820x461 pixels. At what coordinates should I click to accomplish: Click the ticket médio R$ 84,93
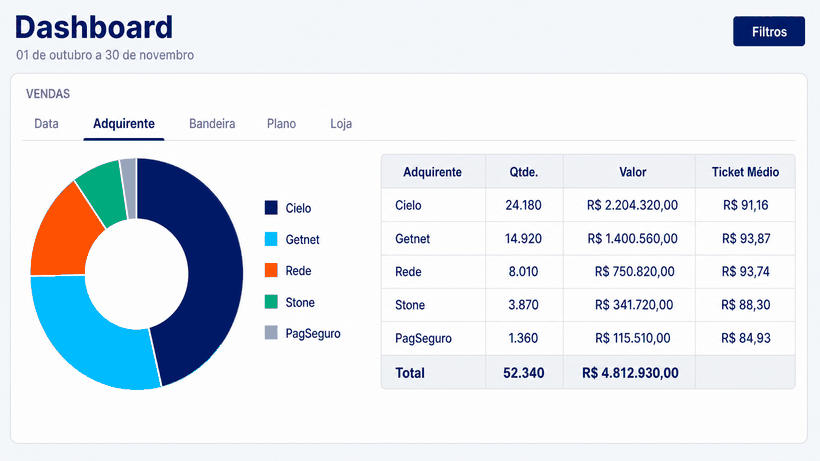[746, 338]
